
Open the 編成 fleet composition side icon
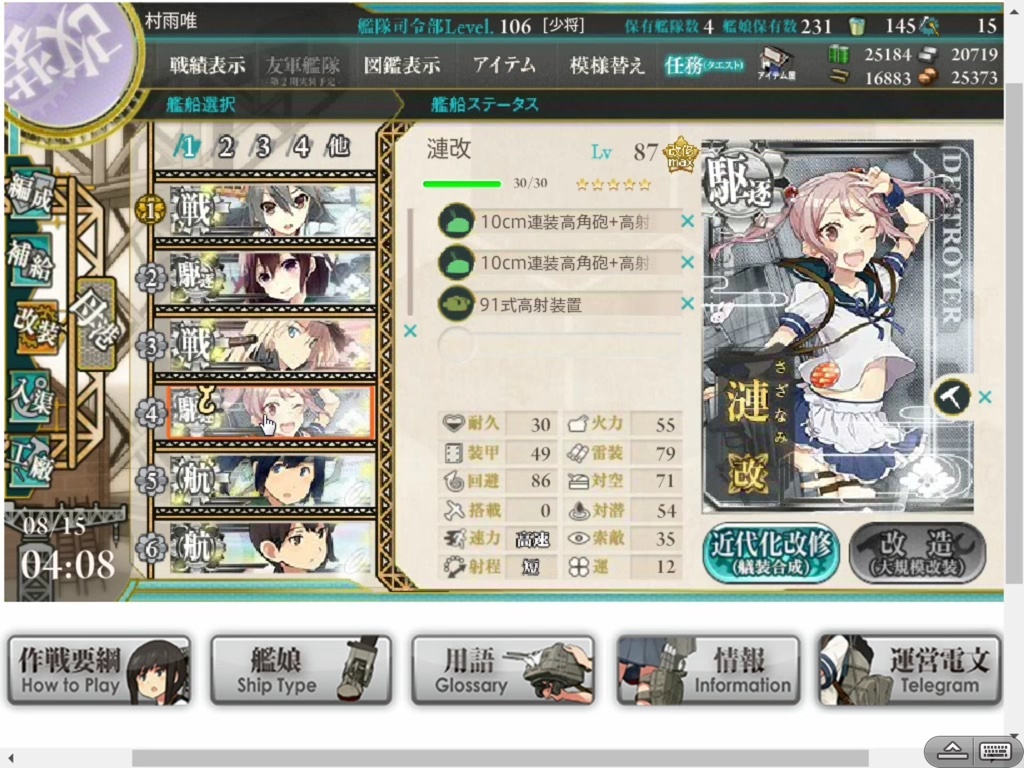[31, 195]
